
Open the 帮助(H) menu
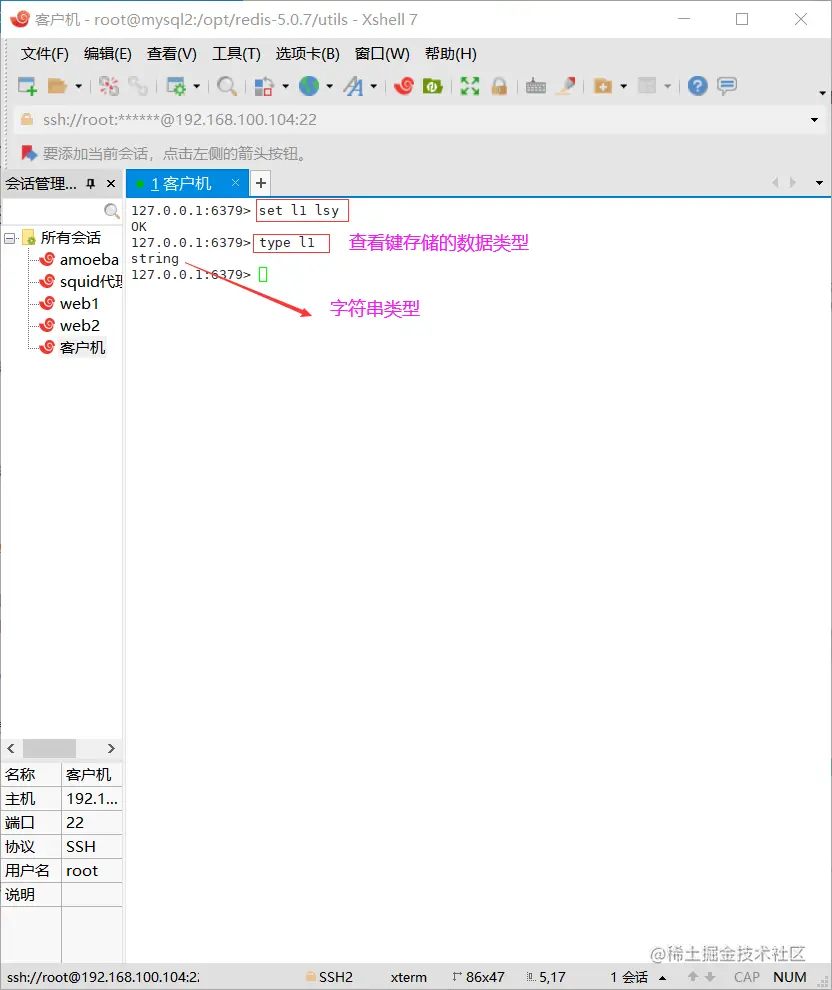tap(451, 54)
